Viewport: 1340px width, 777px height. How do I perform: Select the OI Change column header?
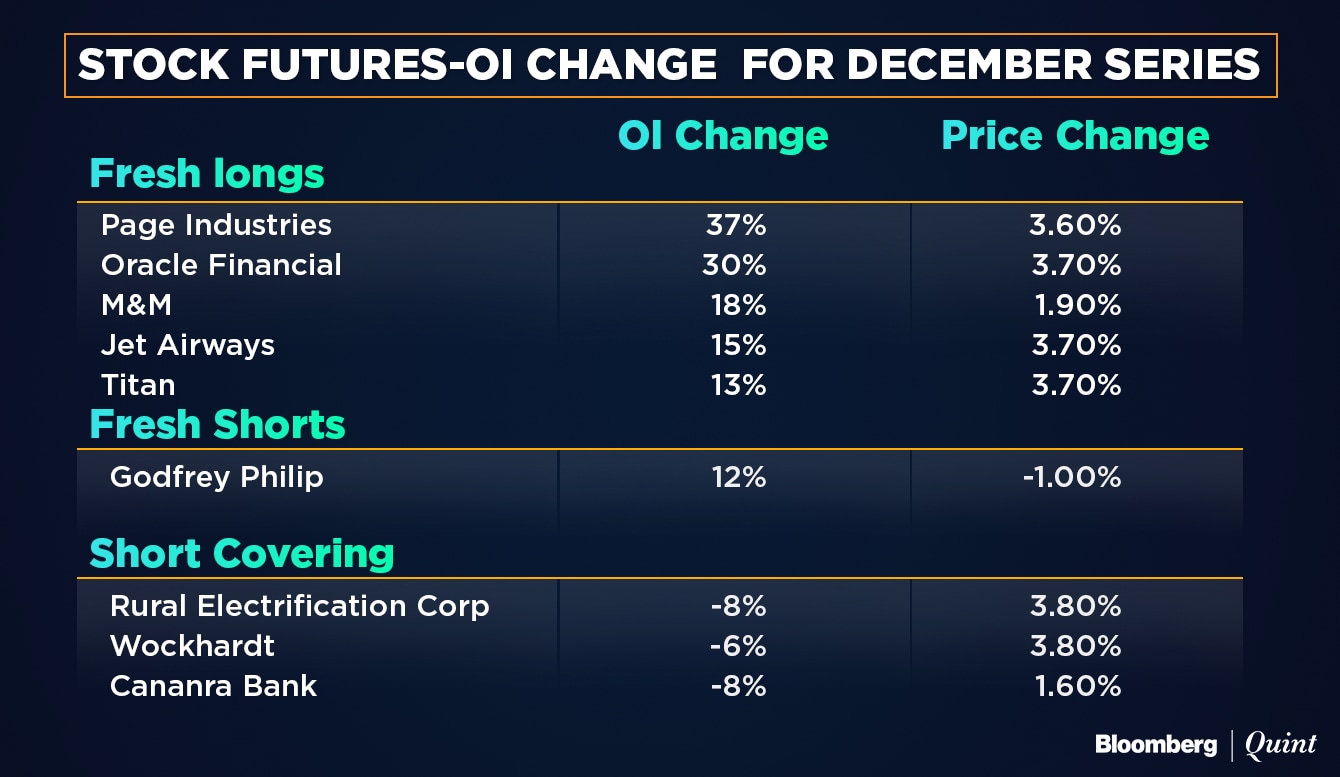point(723,136)
